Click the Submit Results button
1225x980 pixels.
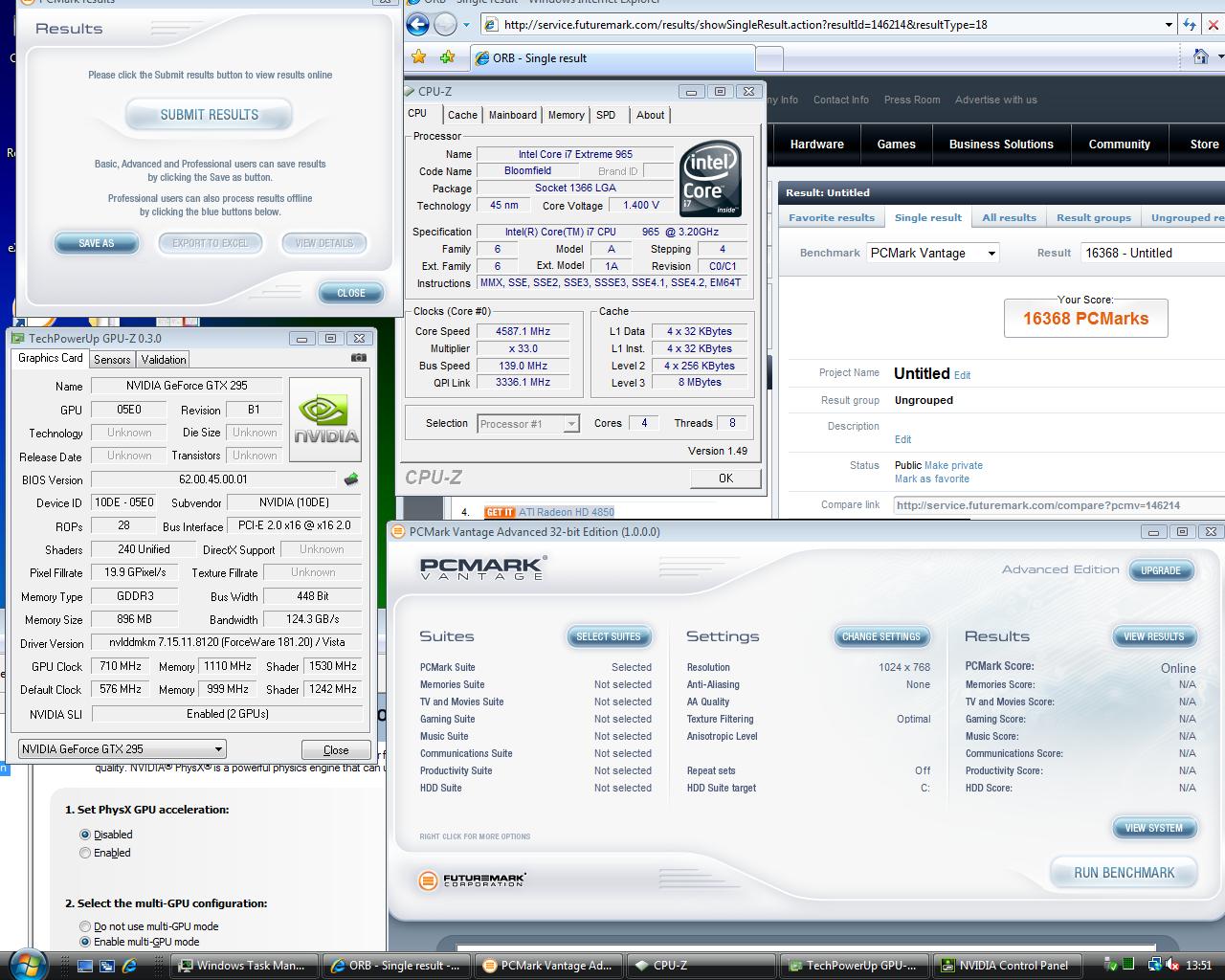tap(209, 115)
